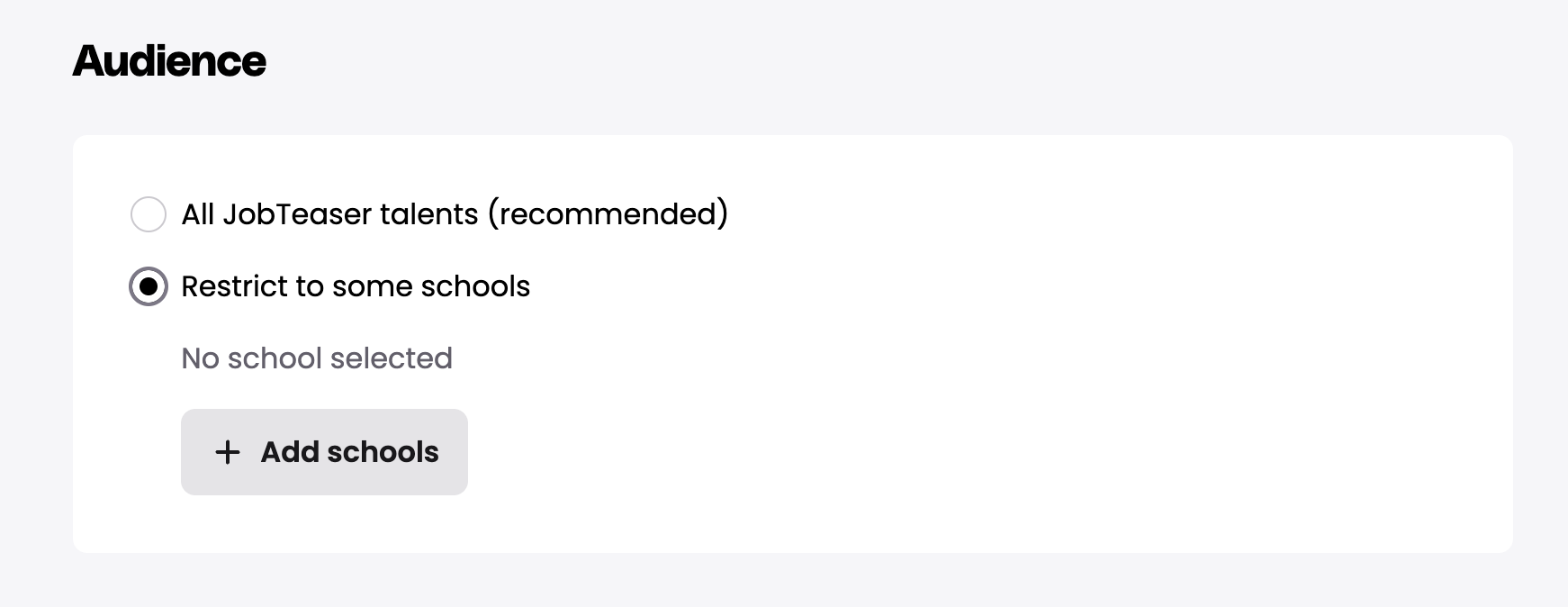Viewport: 1568px width, 607px height.
Task: Choose the empty unselected radio circle
Action: 149,214
